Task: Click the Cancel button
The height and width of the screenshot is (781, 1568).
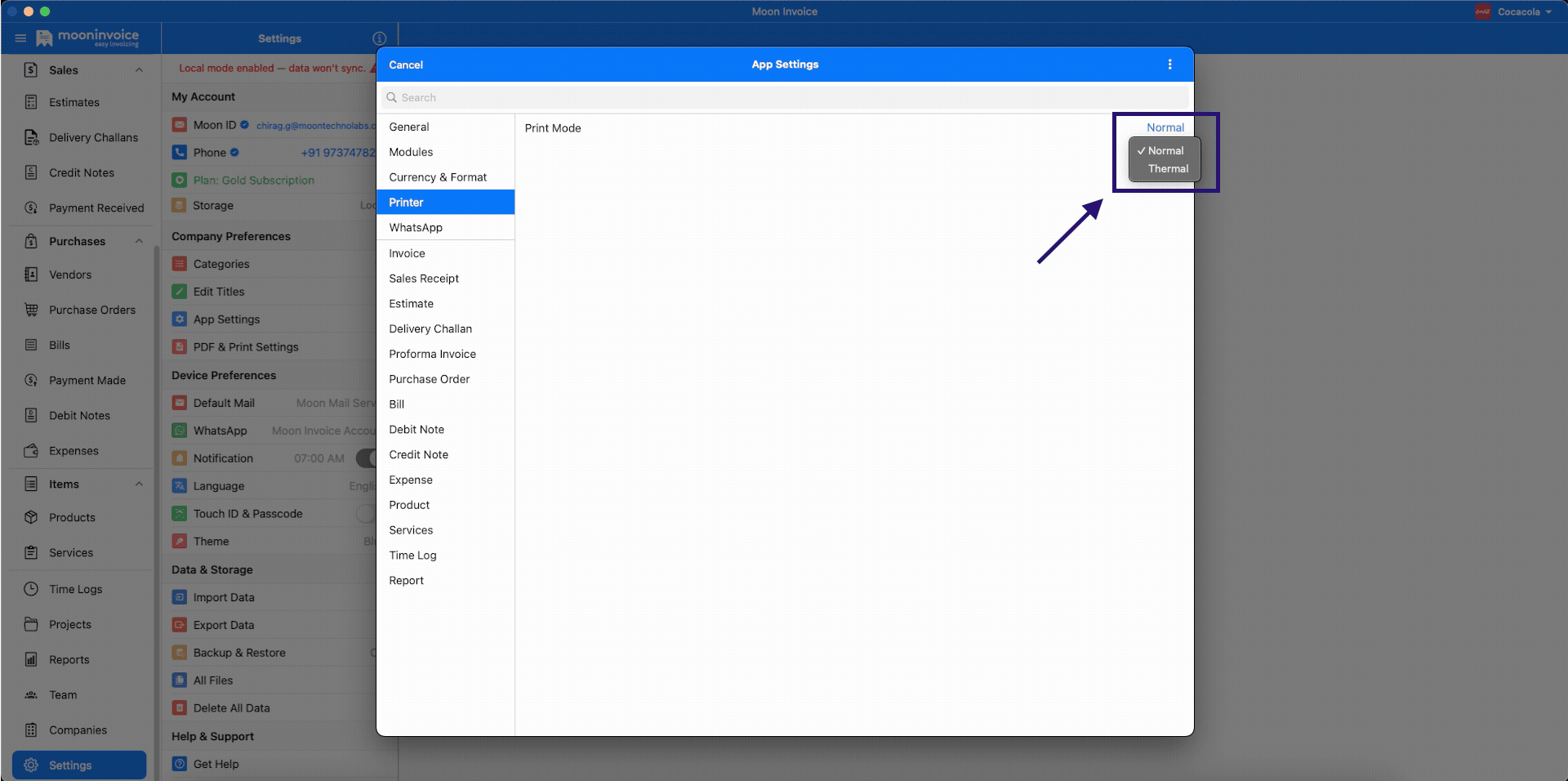Action: [405, 65]
